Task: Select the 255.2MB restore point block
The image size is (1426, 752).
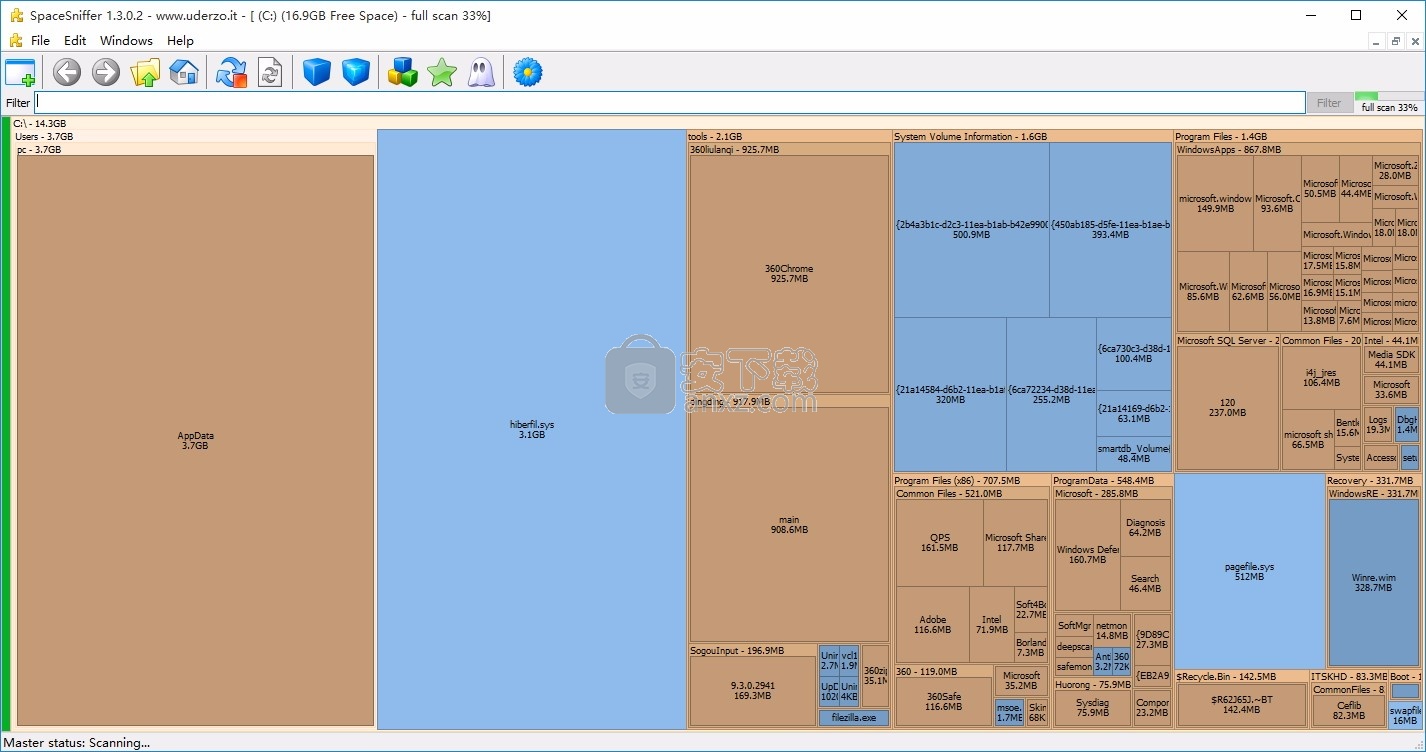Action: click(x=1051, y=394)
